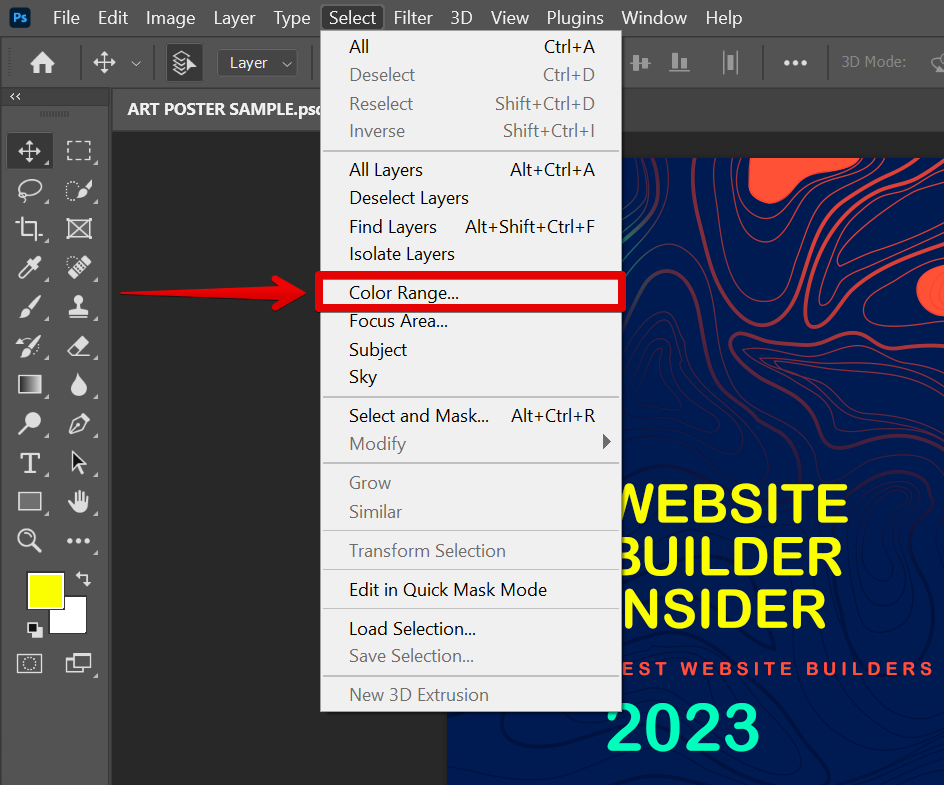Reset default foreground and background colors
Image resolution: width=944 pixels, height=785 pixels.
(35, 629)
